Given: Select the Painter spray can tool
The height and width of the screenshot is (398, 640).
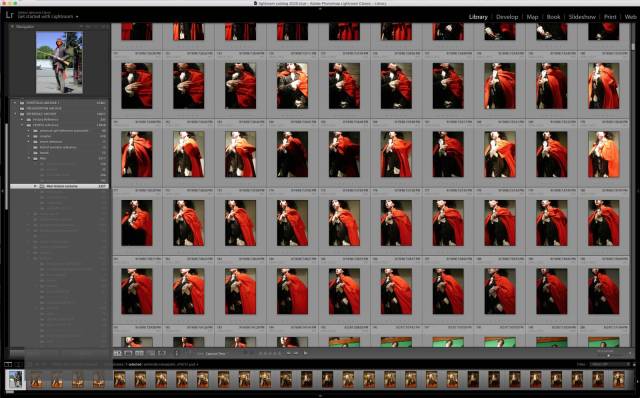Looking at the screenshot, I should (176, 353).
